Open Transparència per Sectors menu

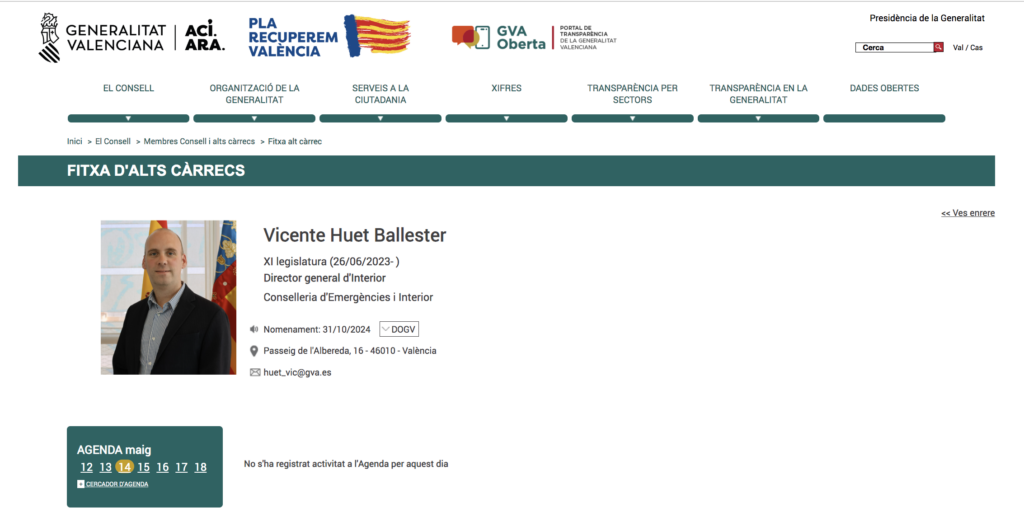coord(632,94)
